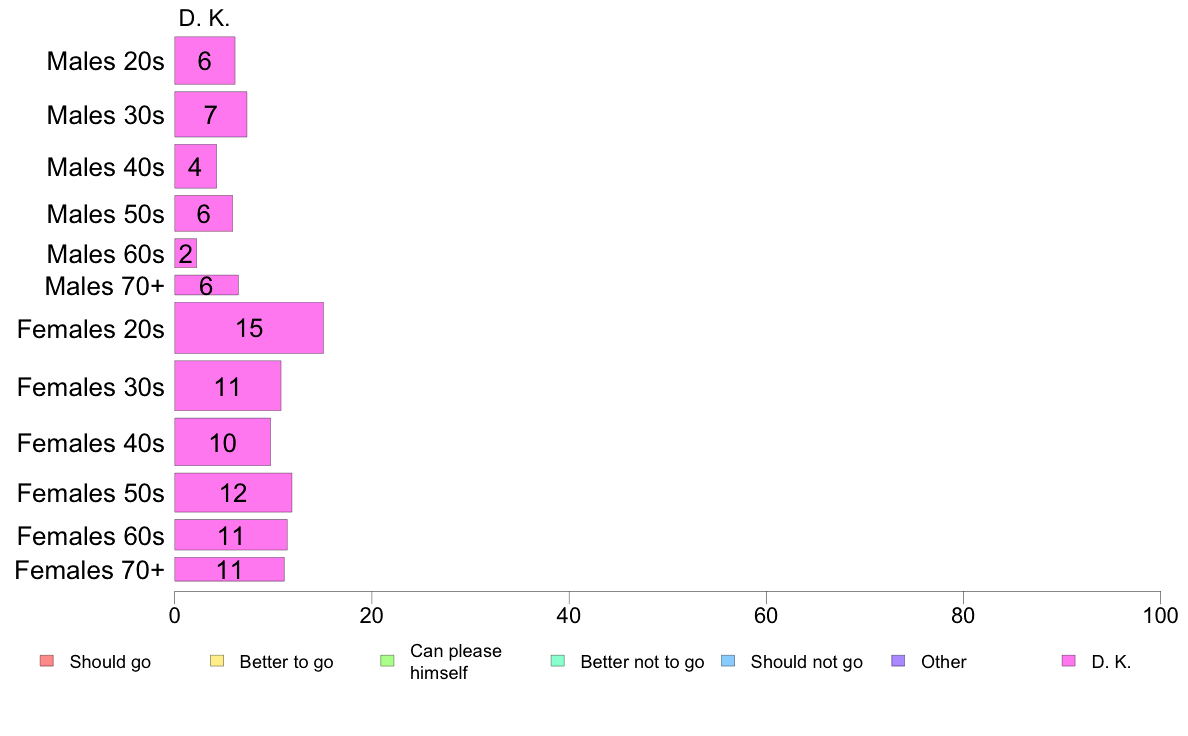
Task: Click the purple Other legend swatch
Action: (x=899, y=661)
